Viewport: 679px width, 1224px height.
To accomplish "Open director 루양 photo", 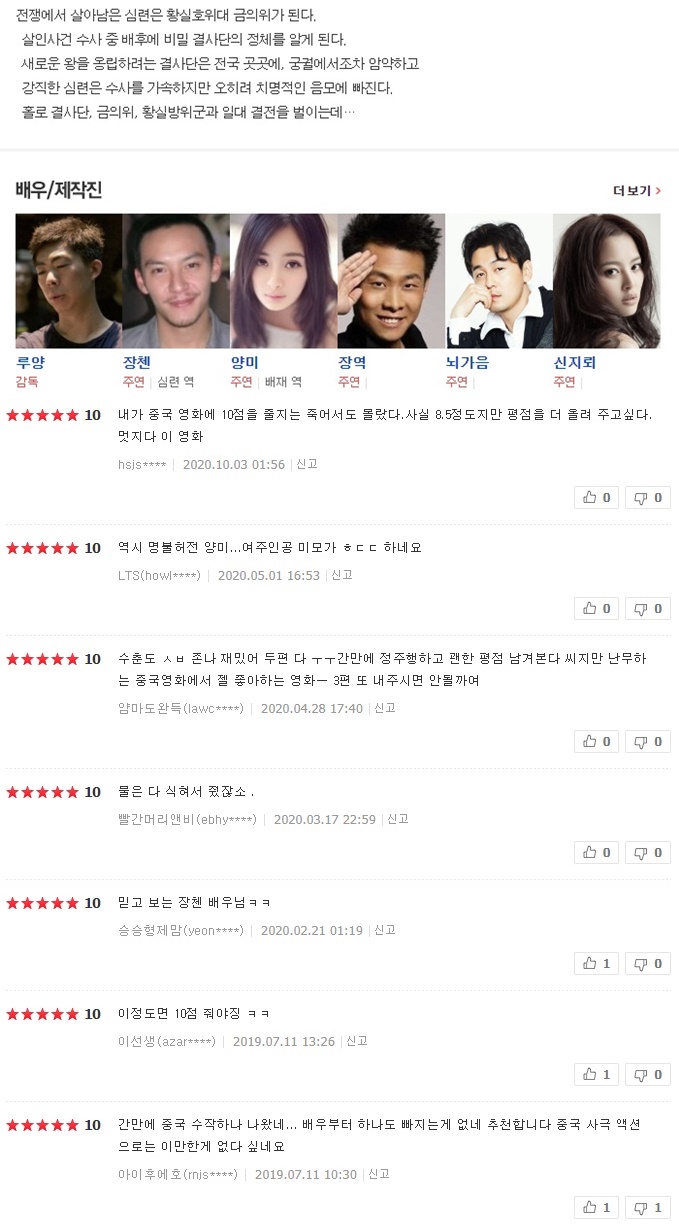I will tap(69, 281).
